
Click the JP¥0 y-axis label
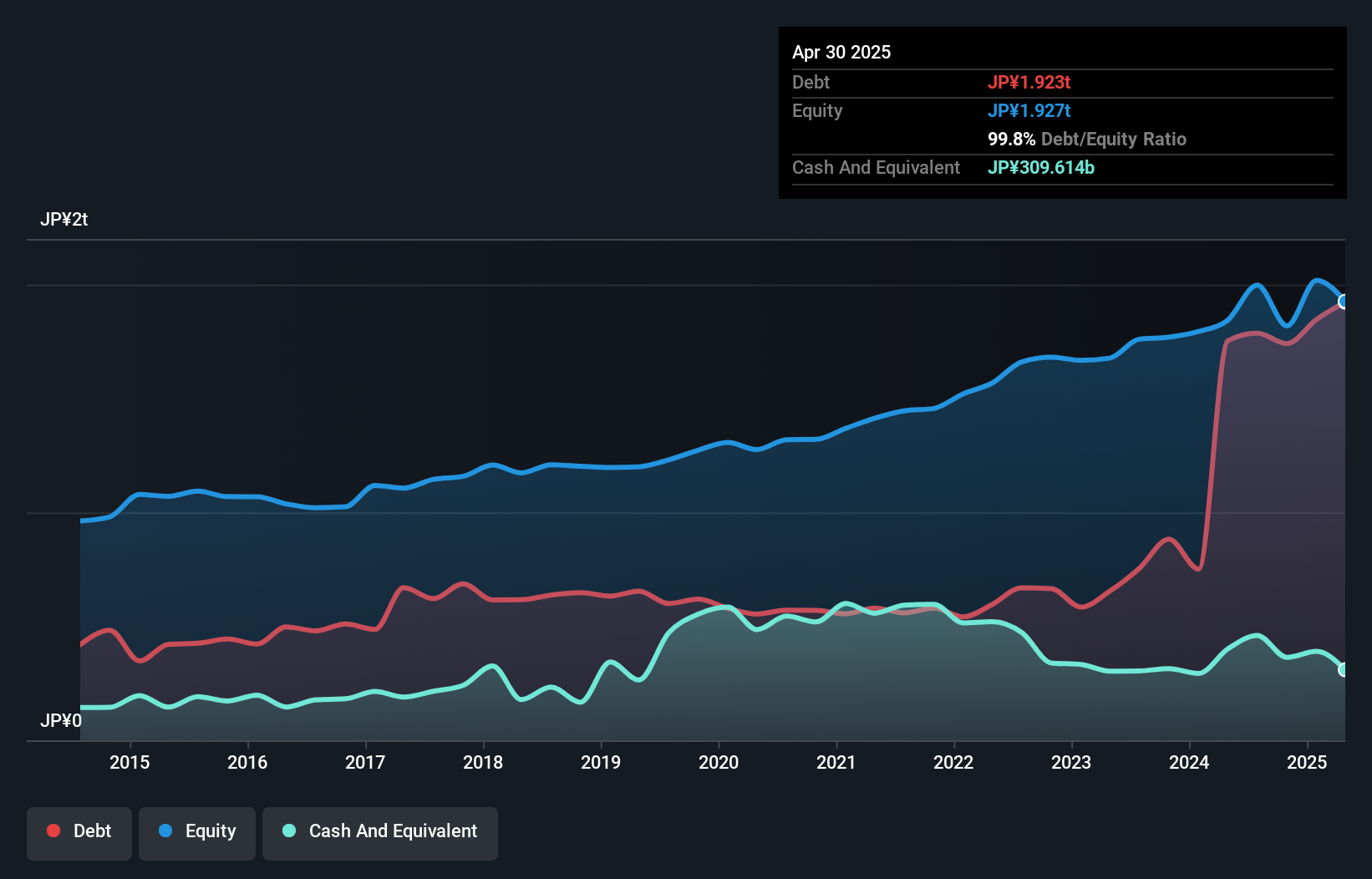[61, 720]
